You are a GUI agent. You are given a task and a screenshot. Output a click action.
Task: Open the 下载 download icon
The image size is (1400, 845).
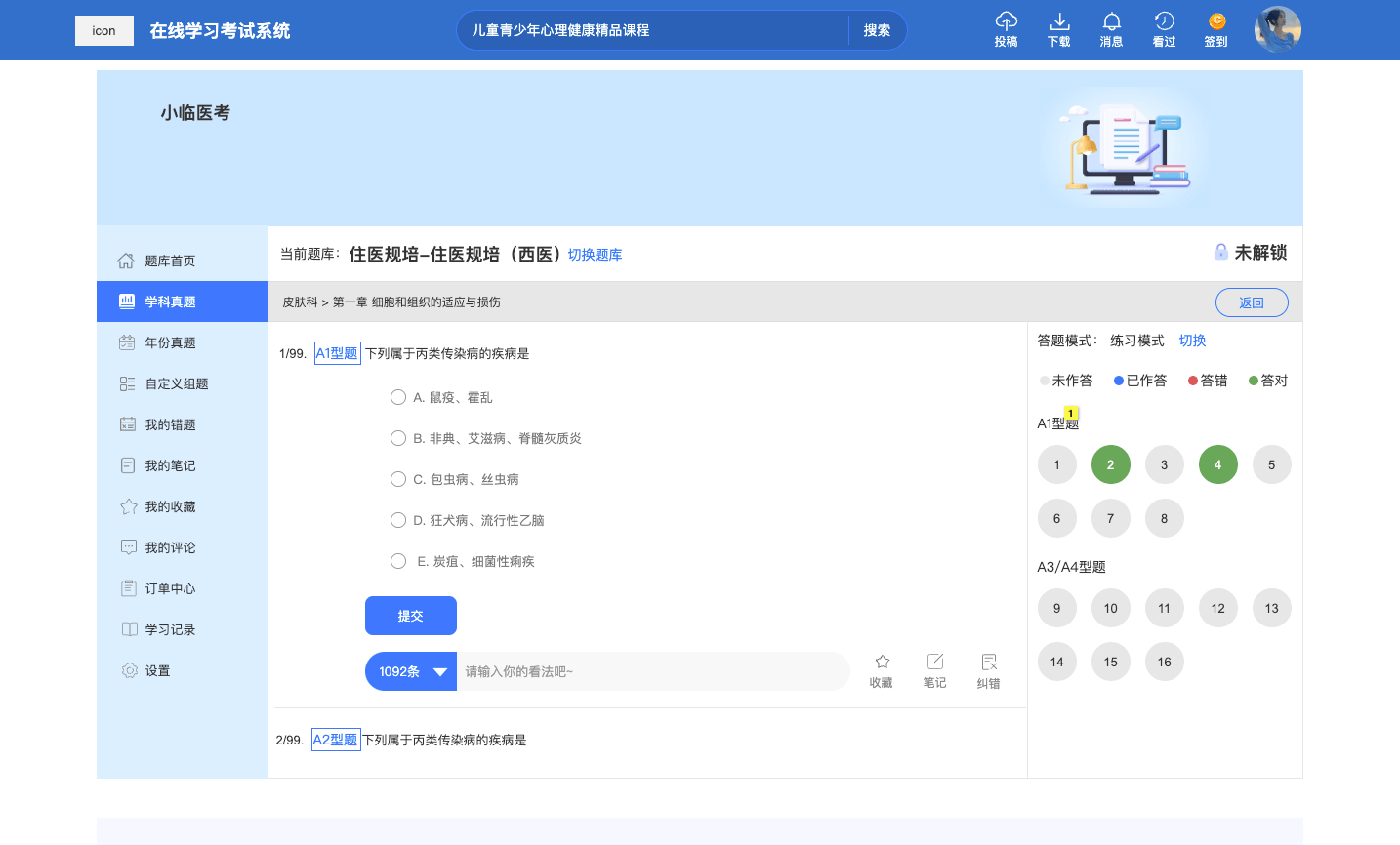1059,22
